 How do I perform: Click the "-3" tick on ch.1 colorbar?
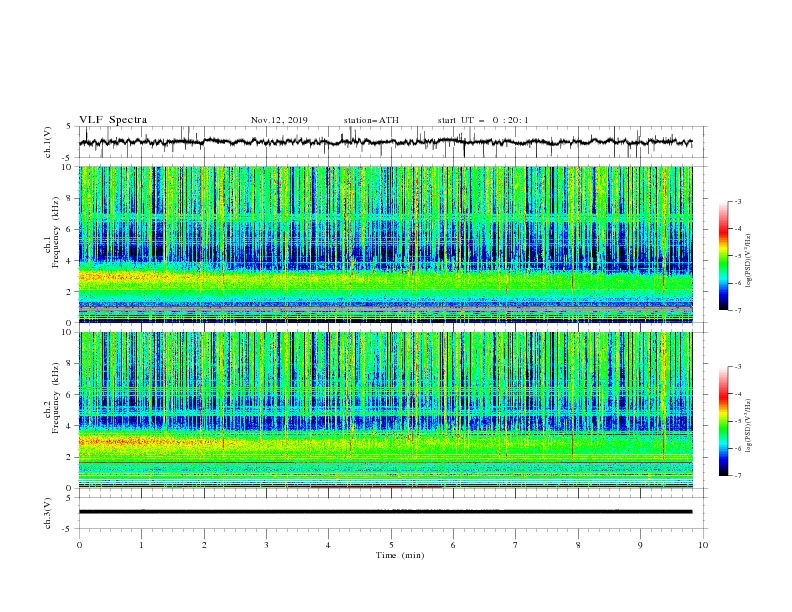(737, 201)
